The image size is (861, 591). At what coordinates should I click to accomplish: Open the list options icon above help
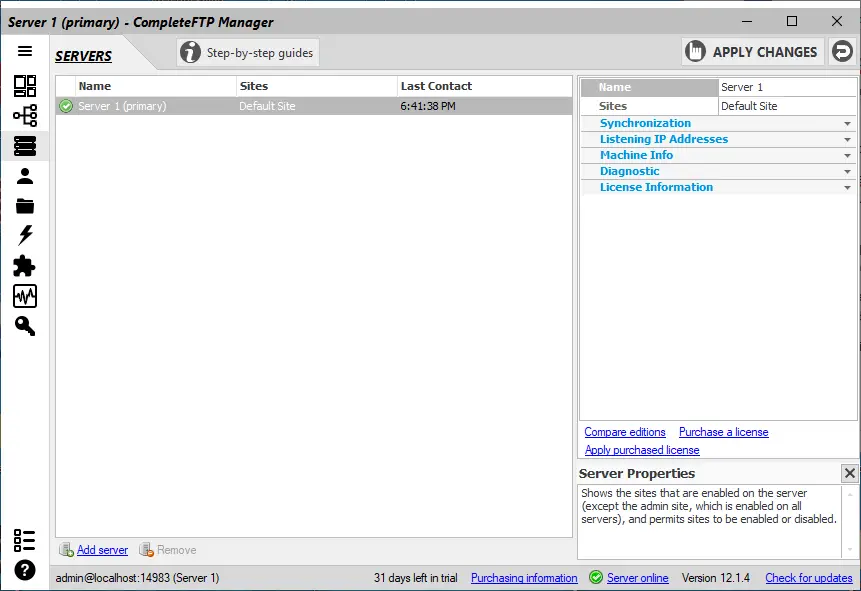pos(25,540)
